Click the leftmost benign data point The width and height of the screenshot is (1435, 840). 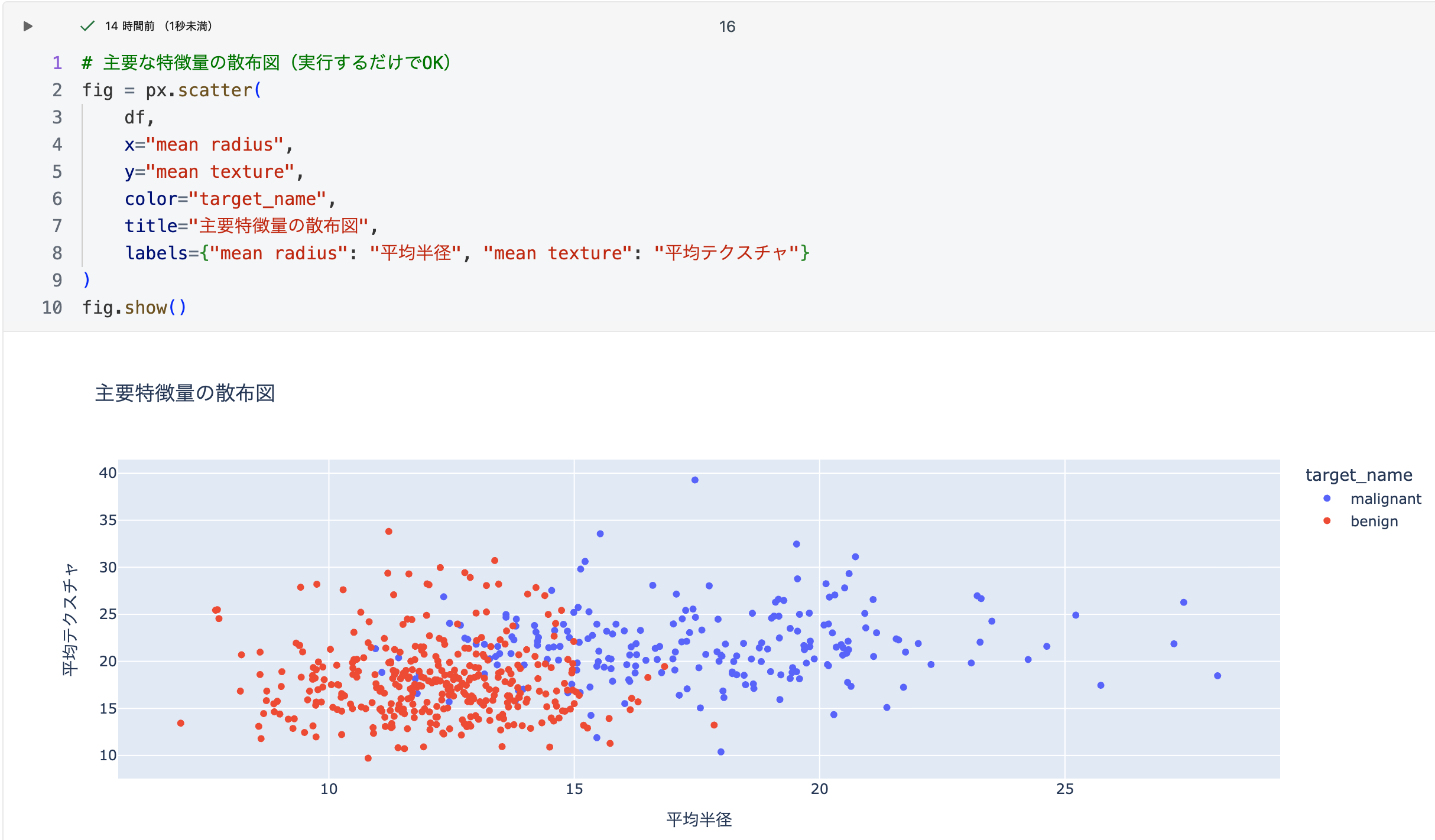click(181, 723)
